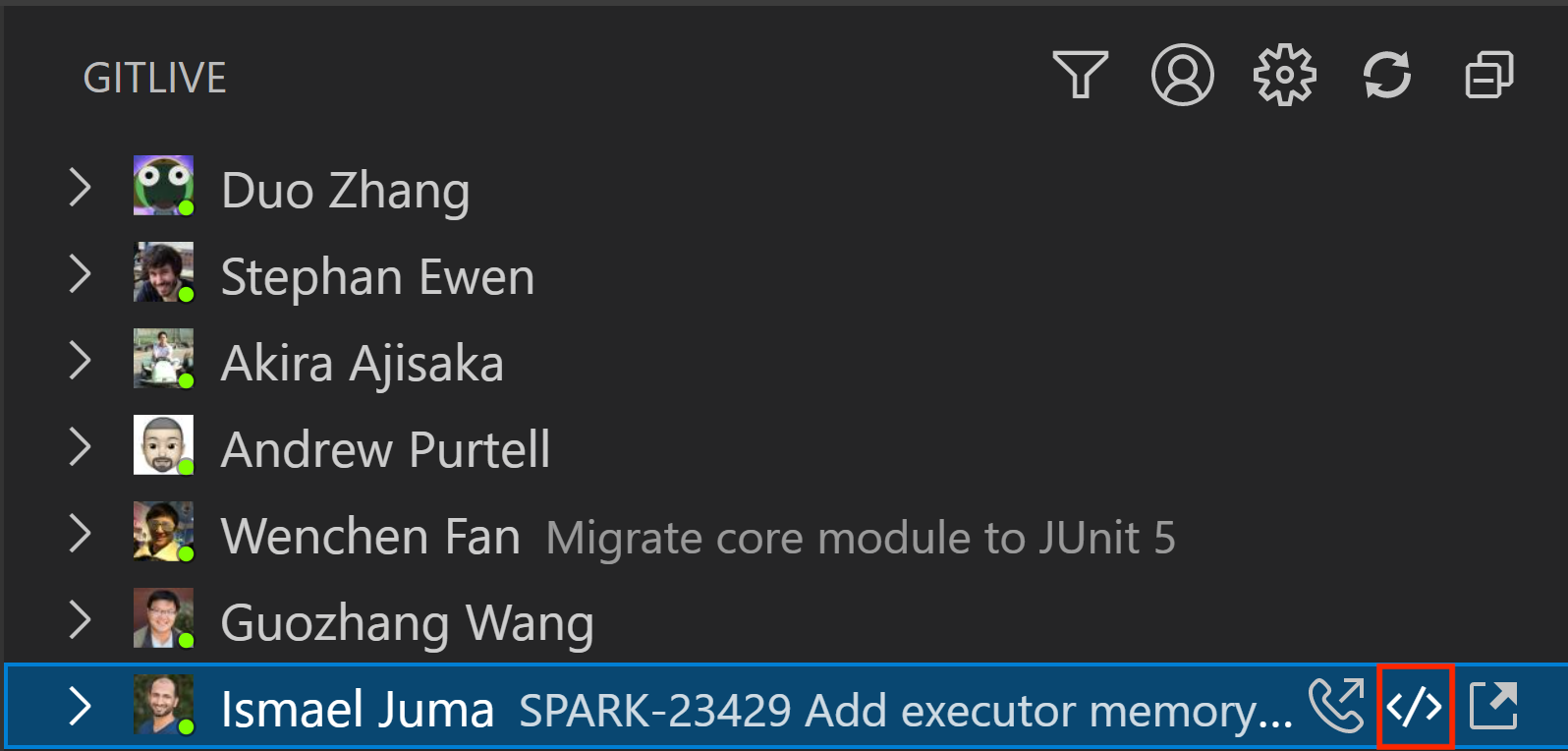
Task: Expand Wenchen Fan's entry
Action: pyautogui.click(x=81, y=533)
